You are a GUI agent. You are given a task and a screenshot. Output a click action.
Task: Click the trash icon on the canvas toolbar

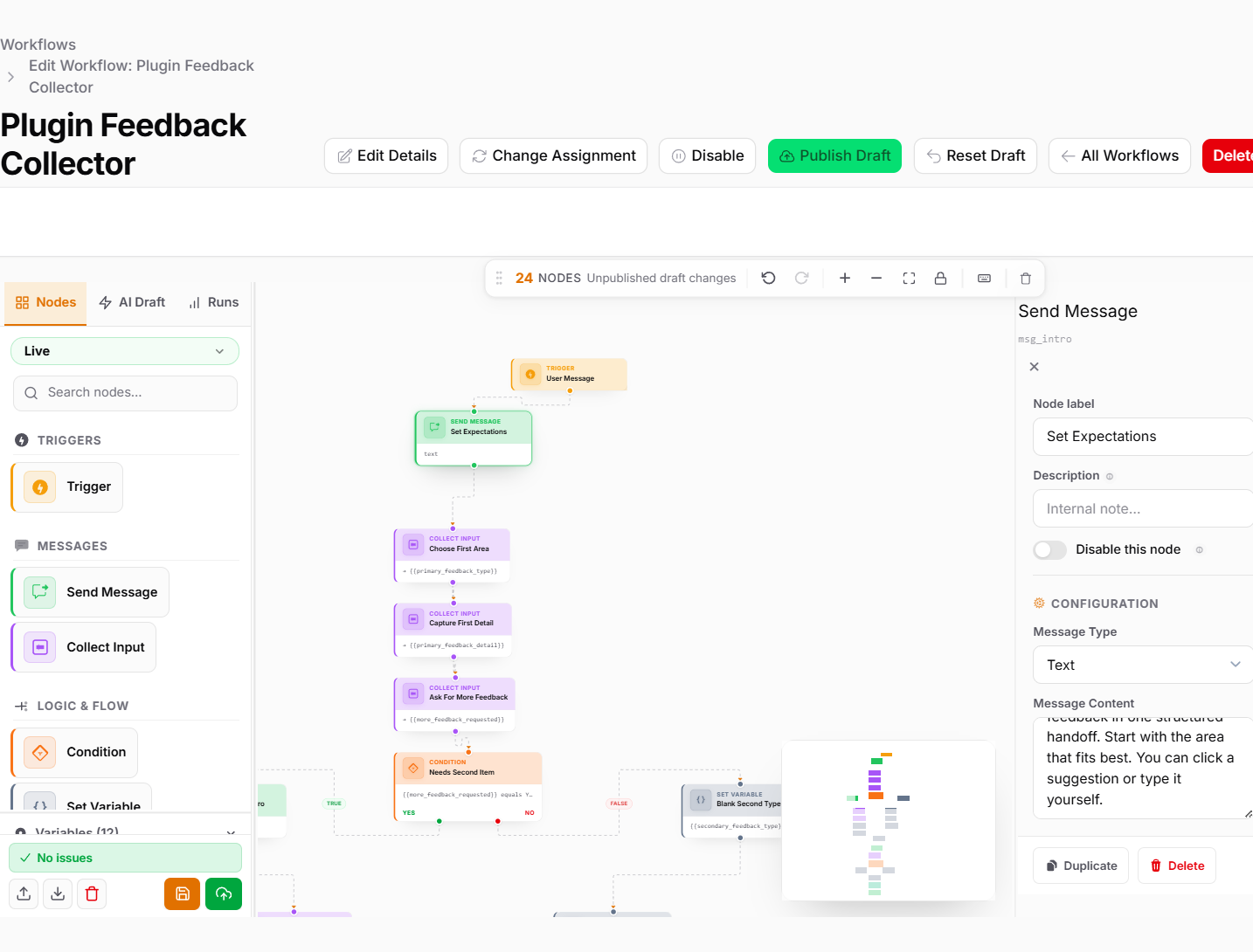tap(1025, 278)
